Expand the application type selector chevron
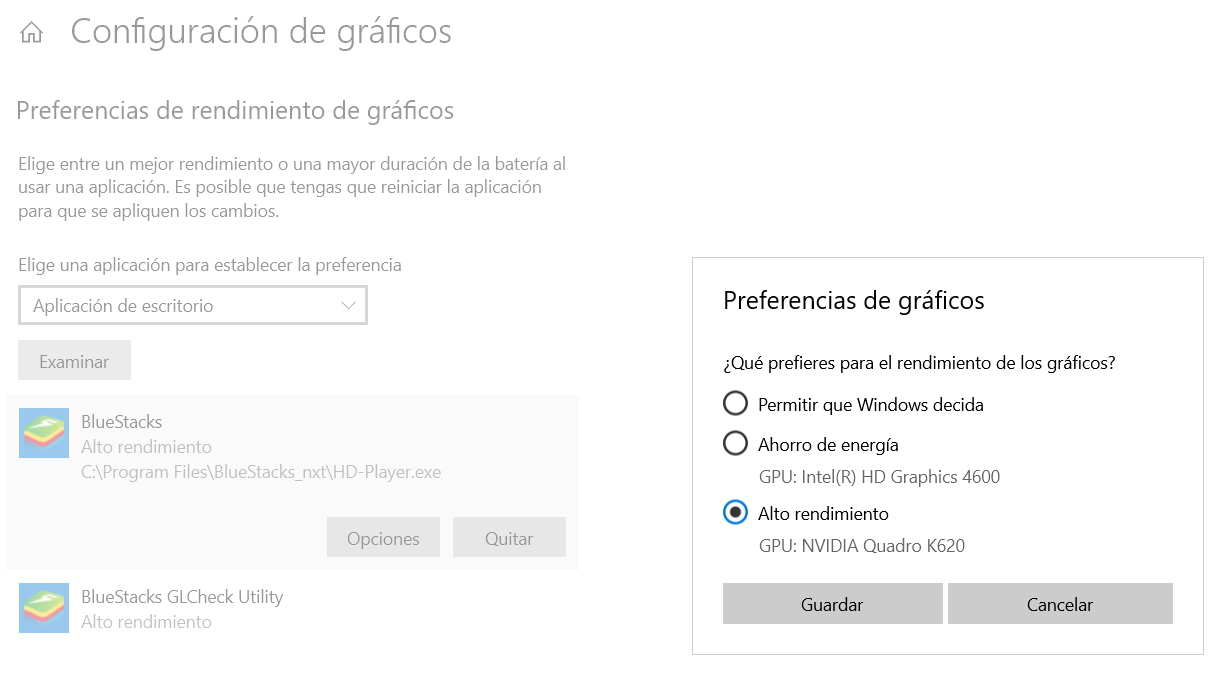This screenshot has height=673, width=1223. tap(349, 305)
